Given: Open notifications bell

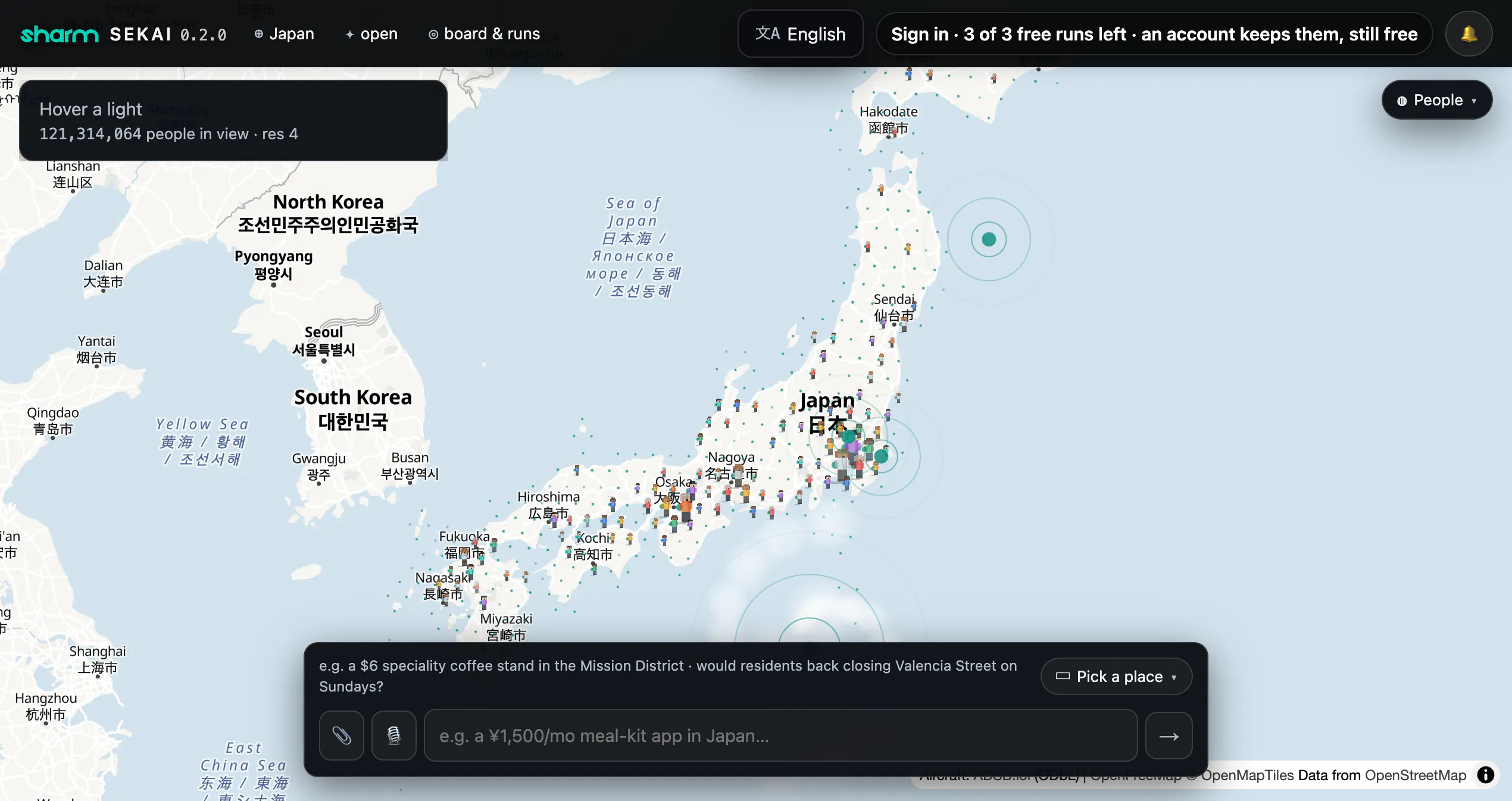Looking at the screenshot, I should (x=1469, y=34).
